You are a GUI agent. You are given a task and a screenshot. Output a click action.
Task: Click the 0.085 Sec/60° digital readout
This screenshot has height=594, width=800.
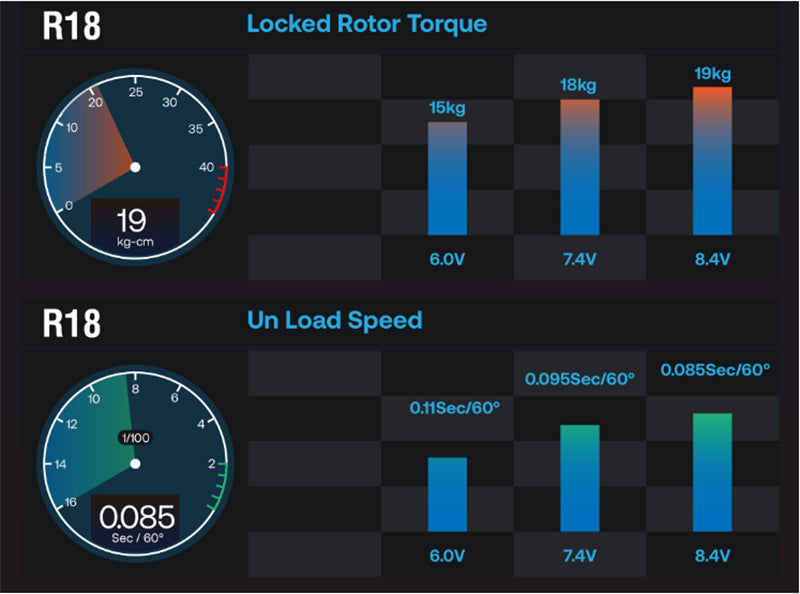[135, 523]
